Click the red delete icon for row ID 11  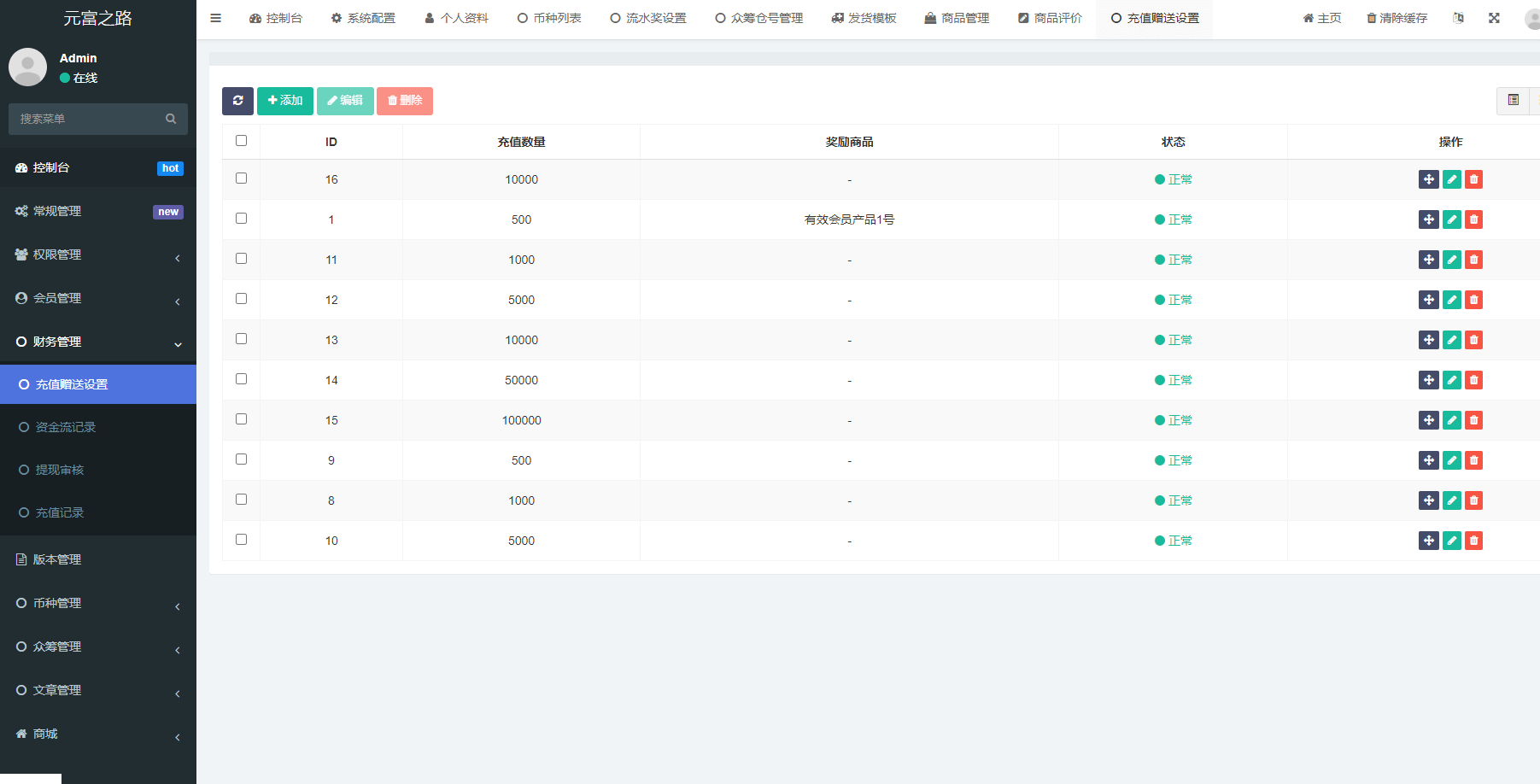(1473, 260)
